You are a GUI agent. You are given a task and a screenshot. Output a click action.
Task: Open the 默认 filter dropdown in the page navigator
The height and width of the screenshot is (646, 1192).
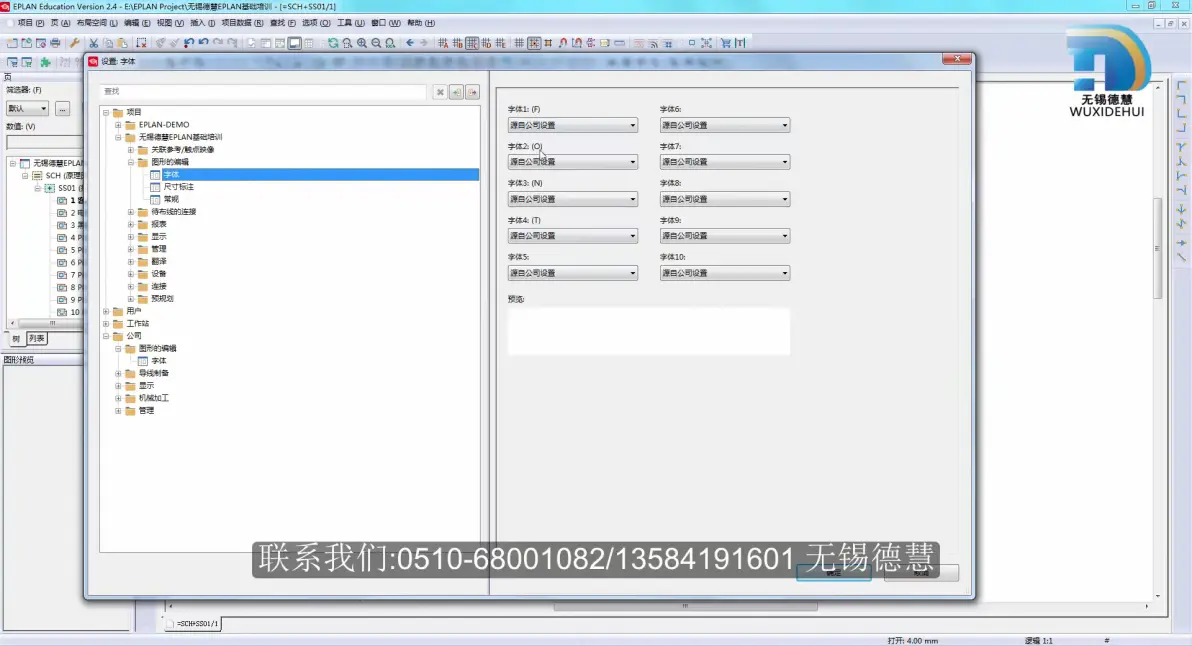27,109
